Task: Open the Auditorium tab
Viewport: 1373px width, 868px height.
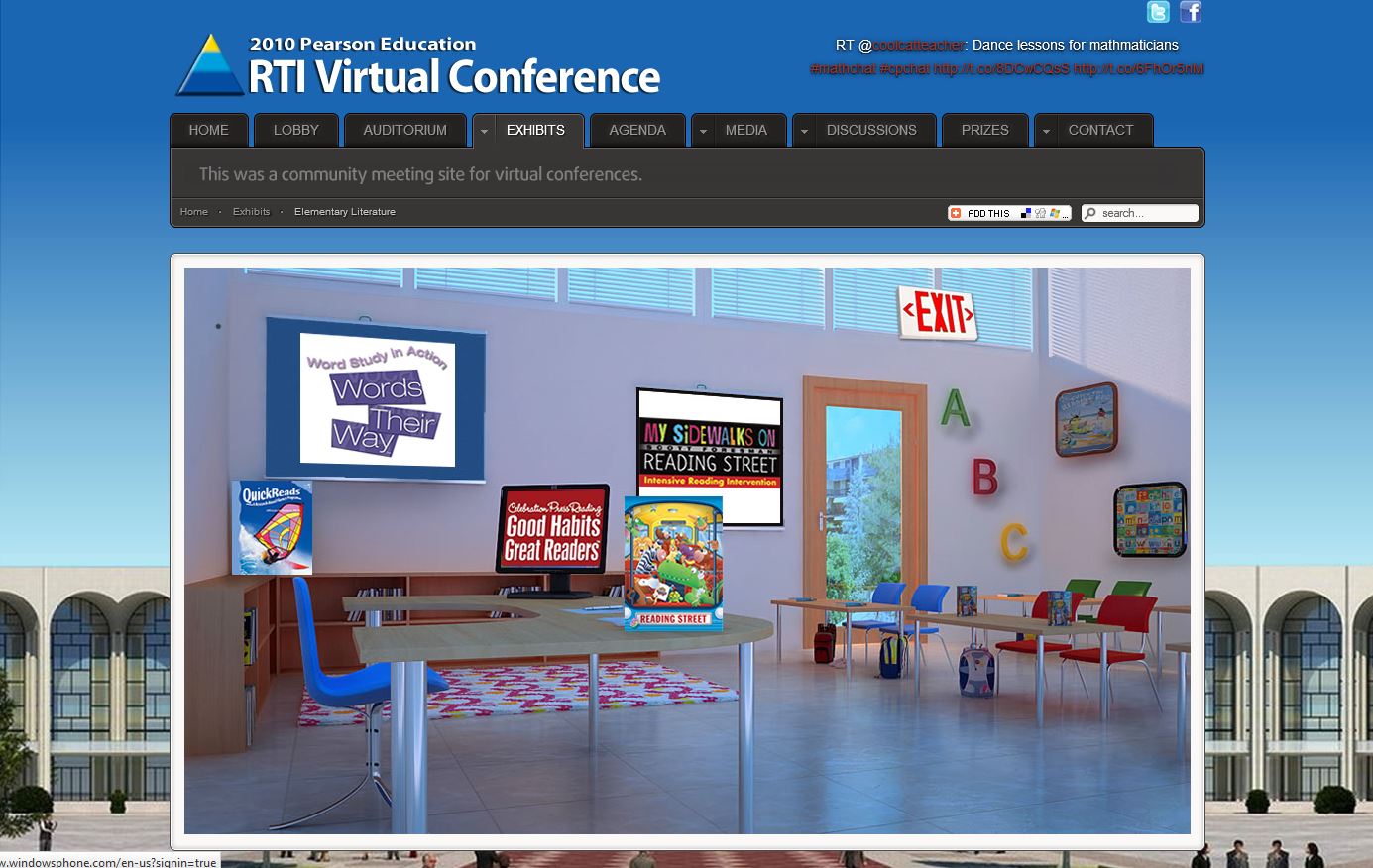Action: pyautogui.click(x=404, y=130)
